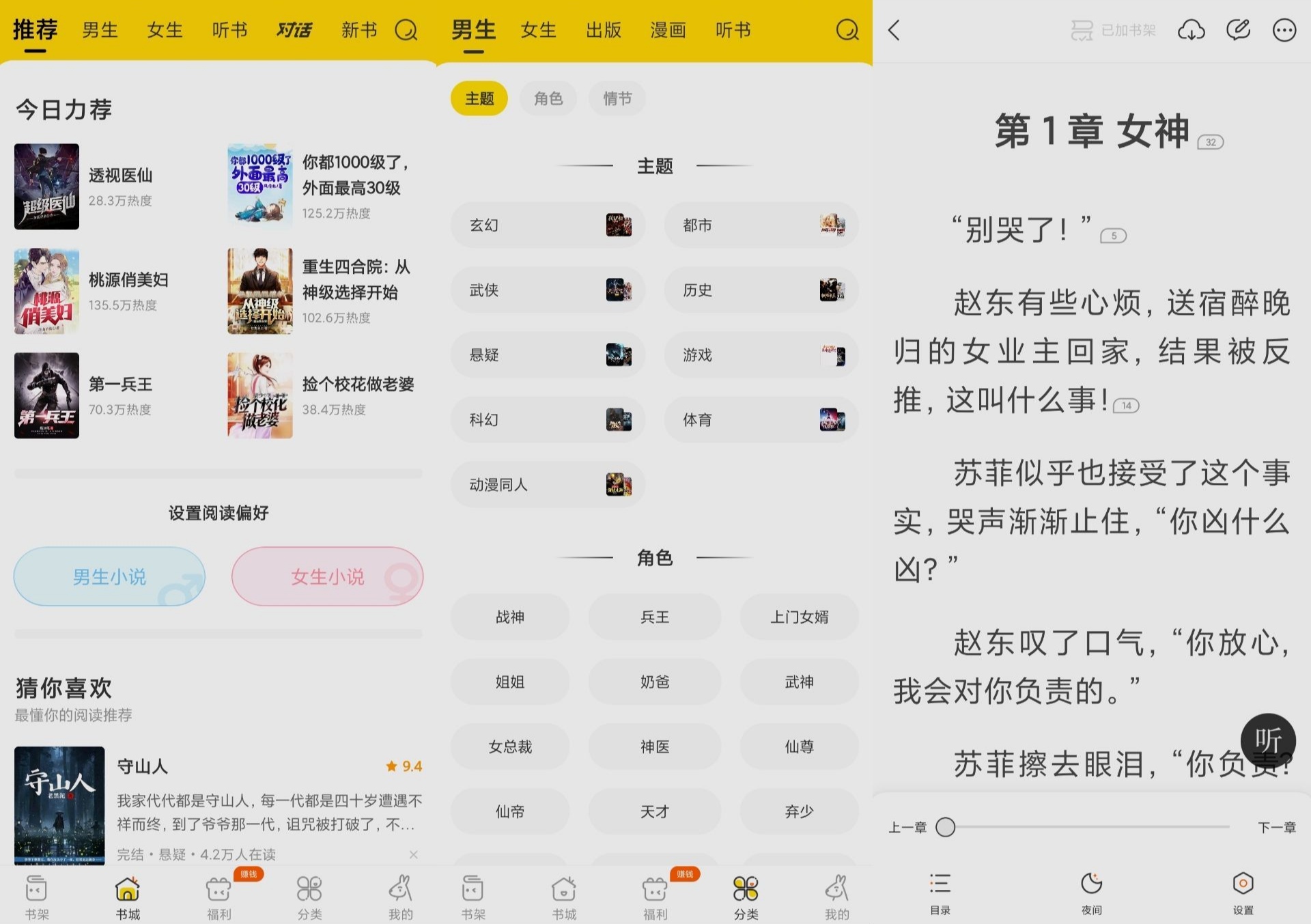Go to previous chapter with 上一章
This screenshot has height=924, width=1311.
click(907, 827)
